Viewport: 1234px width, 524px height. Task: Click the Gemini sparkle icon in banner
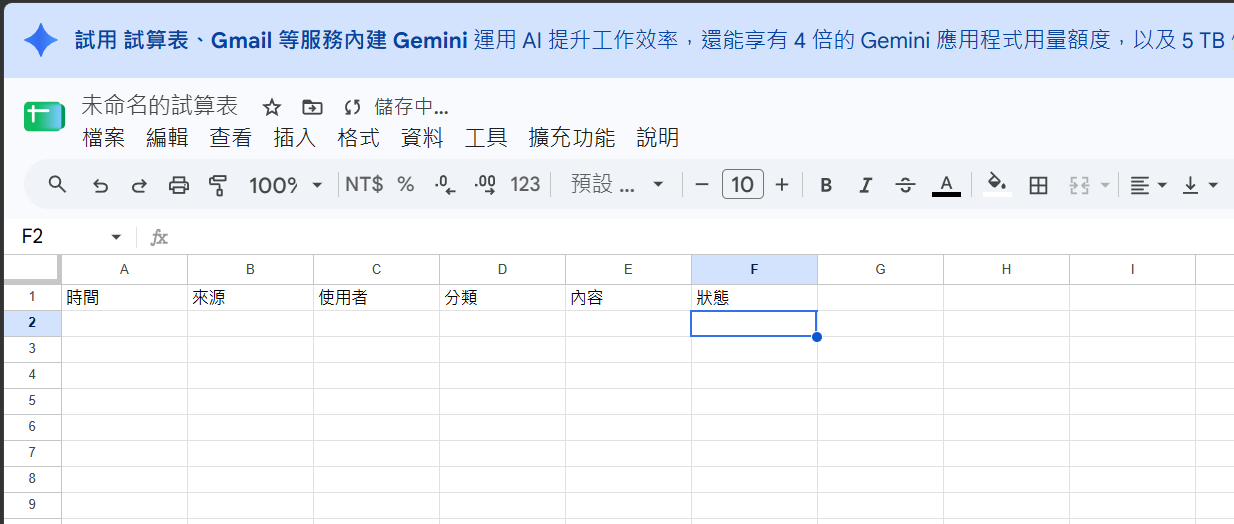click(41, 40)
